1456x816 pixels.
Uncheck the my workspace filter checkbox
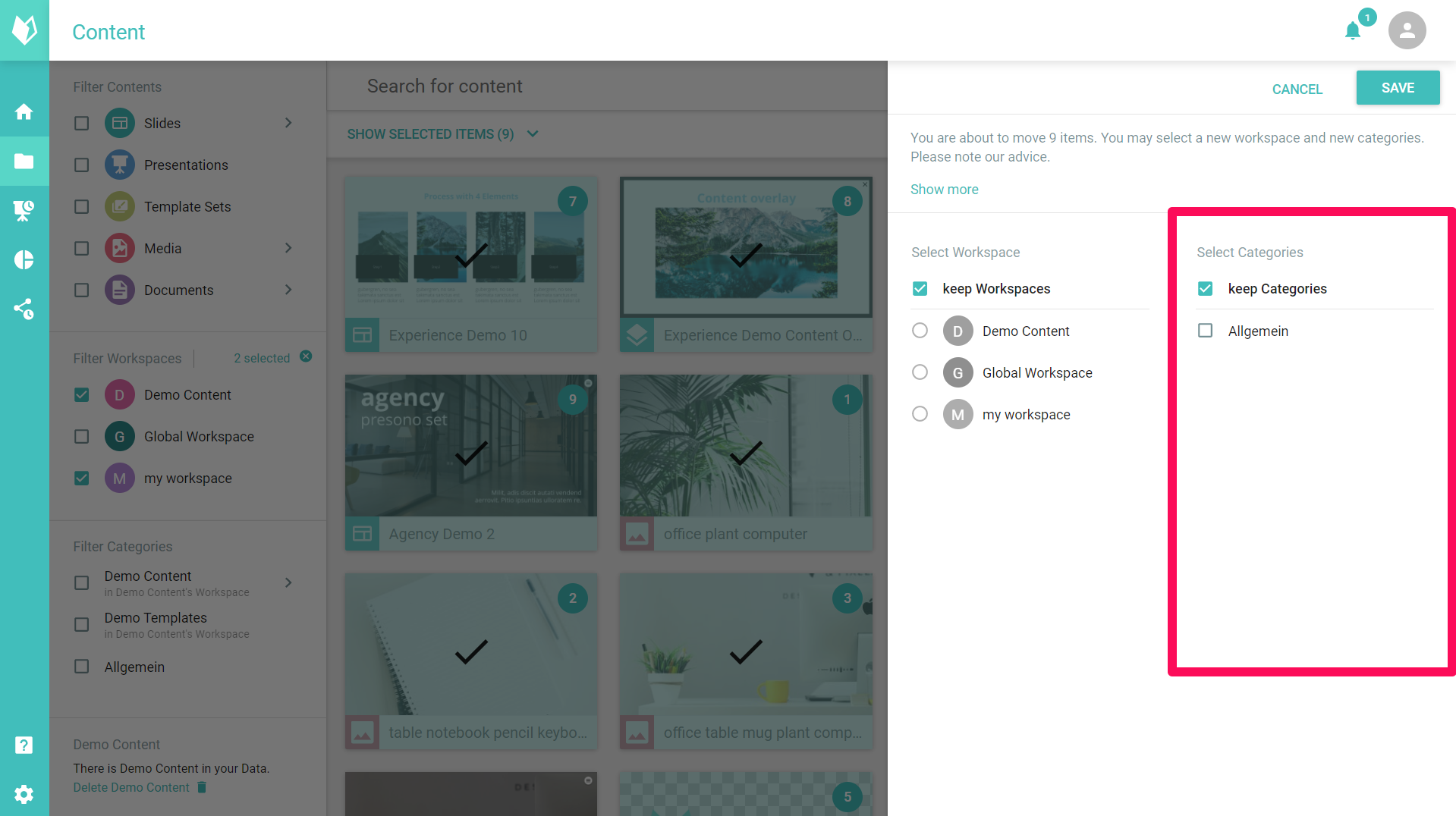[x=82, y=478]
